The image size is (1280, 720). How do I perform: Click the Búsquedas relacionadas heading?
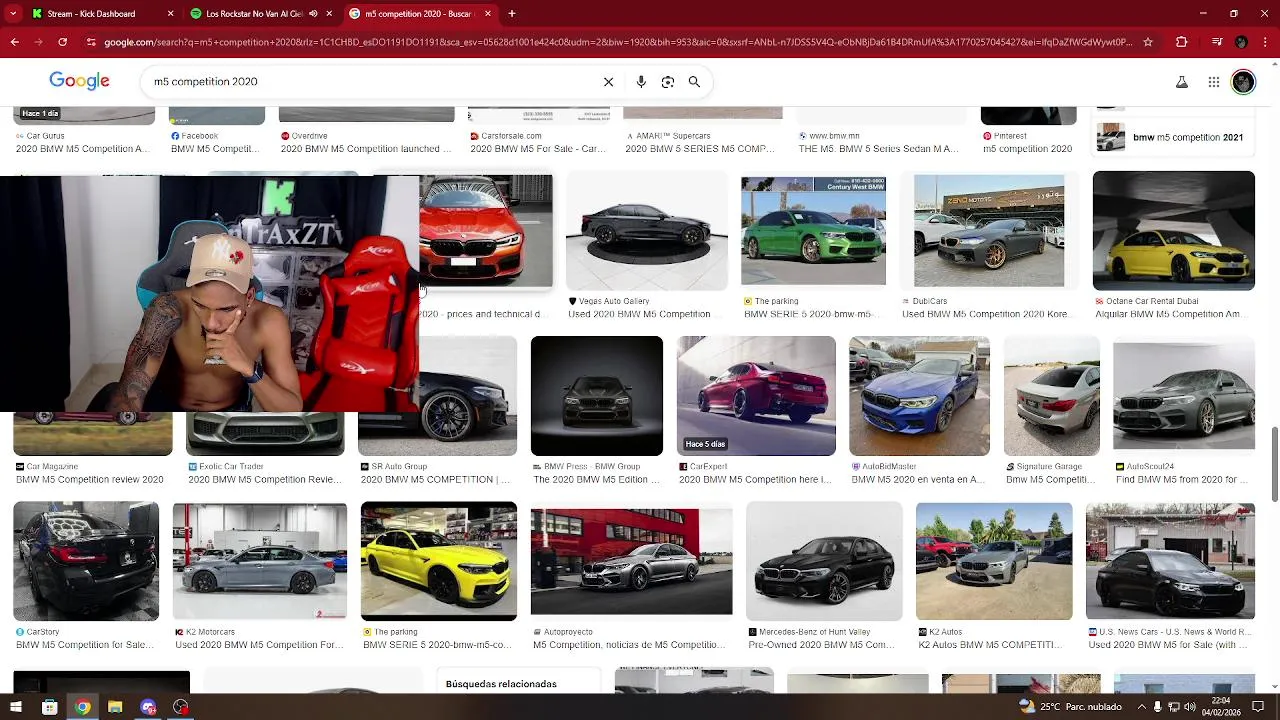[501, 684]
